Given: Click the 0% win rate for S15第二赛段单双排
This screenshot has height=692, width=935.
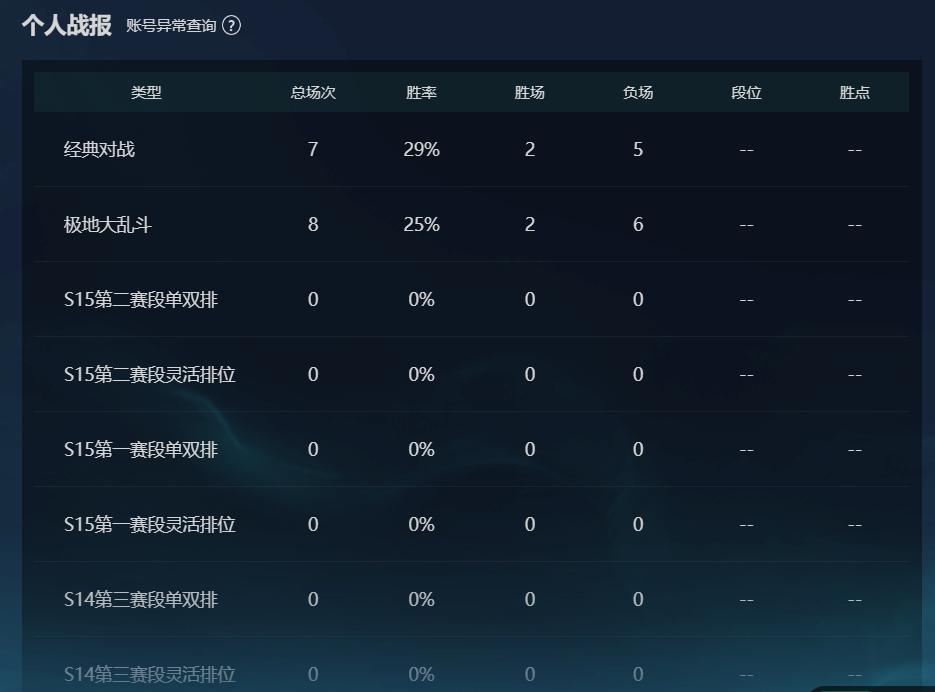Looking at the screenshot, I should [x=422, y=299].
